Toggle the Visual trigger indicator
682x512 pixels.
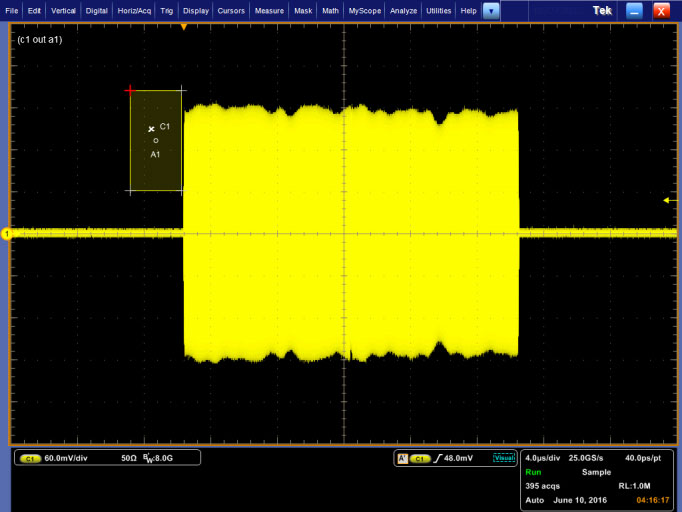[504, 458]
